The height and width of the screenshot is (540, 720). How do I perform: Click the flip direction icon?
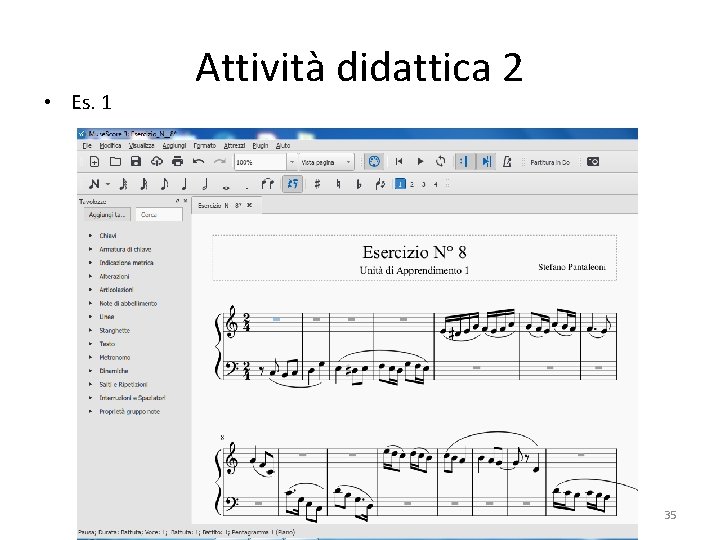380,185
